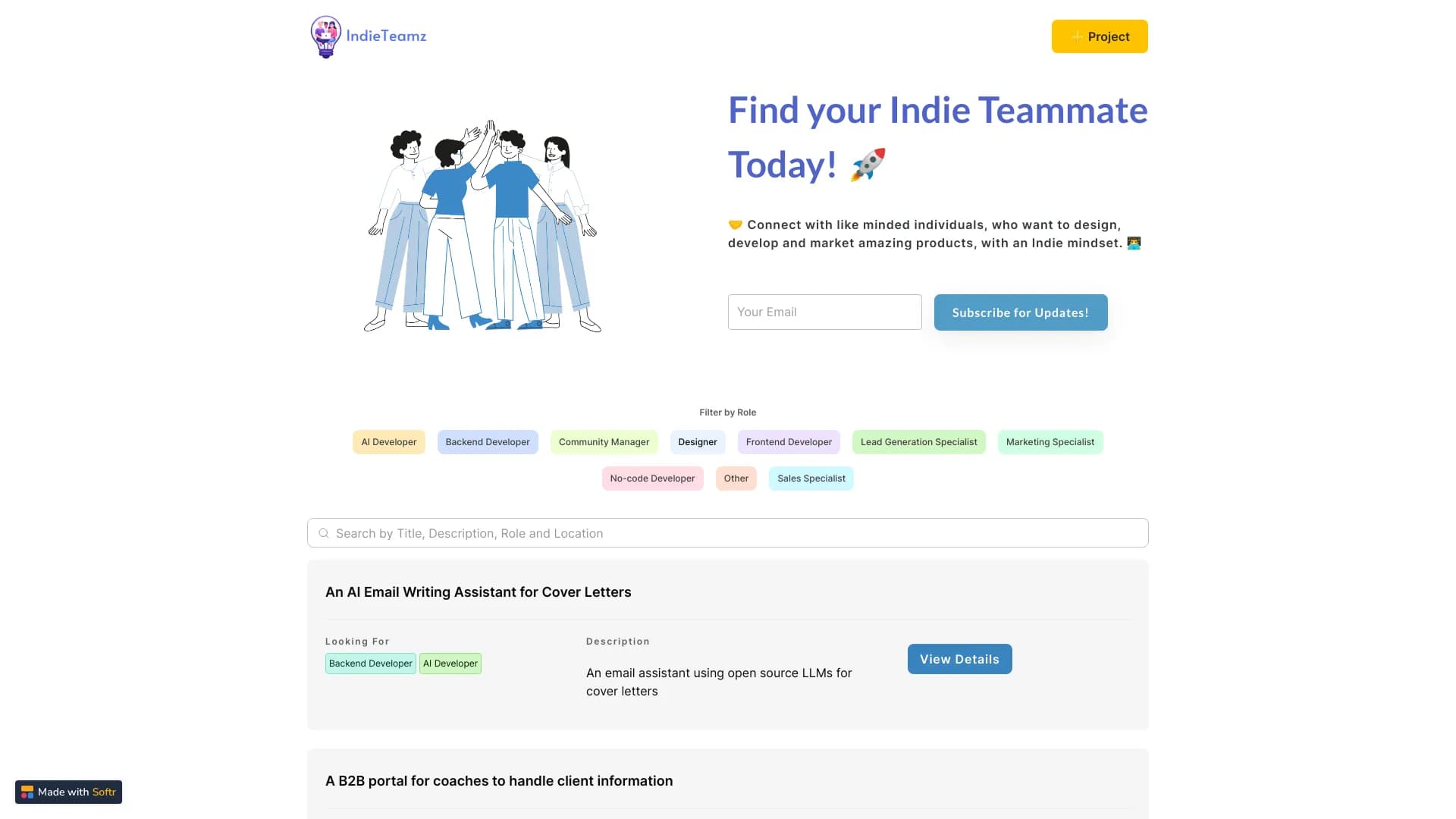Select the Community Manager filter chip
Image resolution: width=1456 pixels, height=819 pixels.
point(604,441)
